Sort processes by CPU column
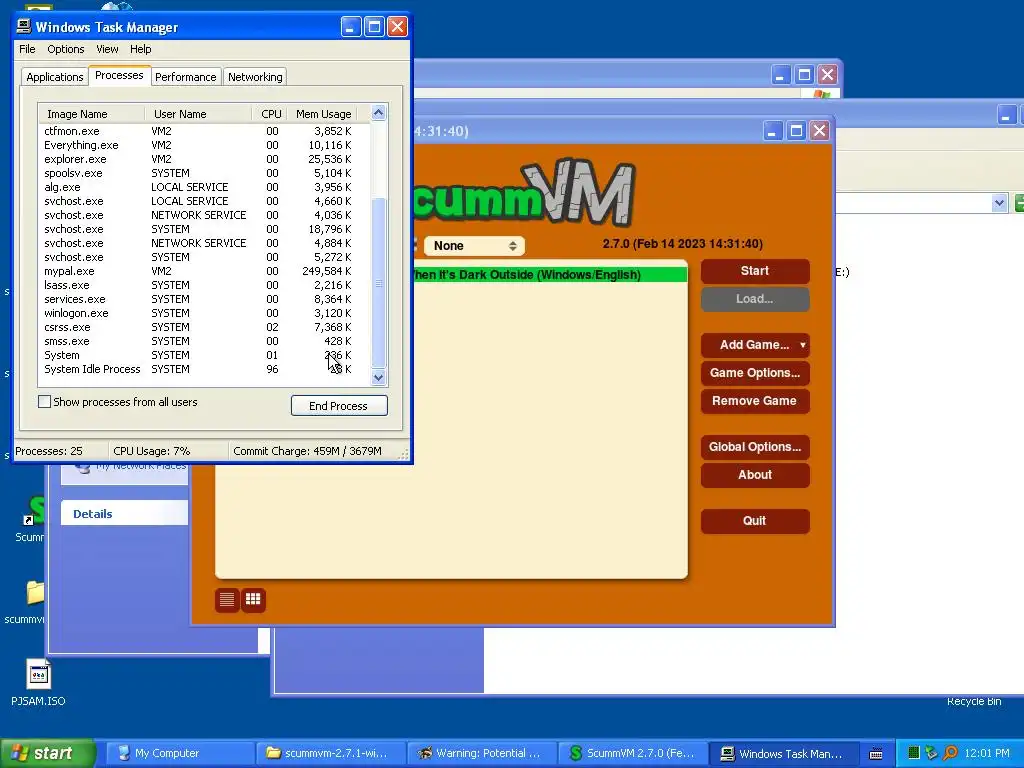Image resolution: width=1024 pixels, height=768 pixels. click(269, 114)
